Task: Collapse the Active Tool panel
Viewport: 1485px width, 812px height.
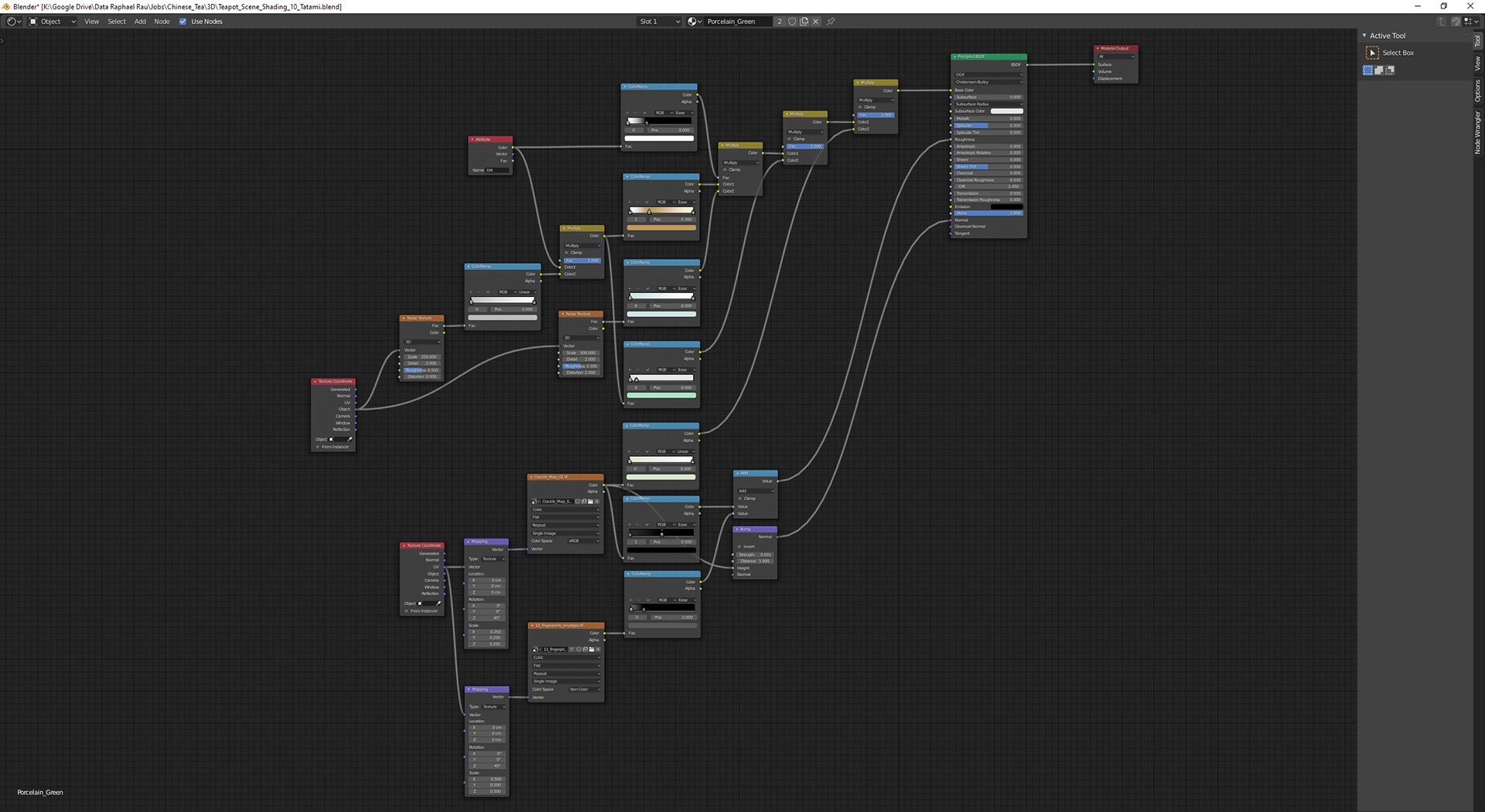Action: 1364,36
